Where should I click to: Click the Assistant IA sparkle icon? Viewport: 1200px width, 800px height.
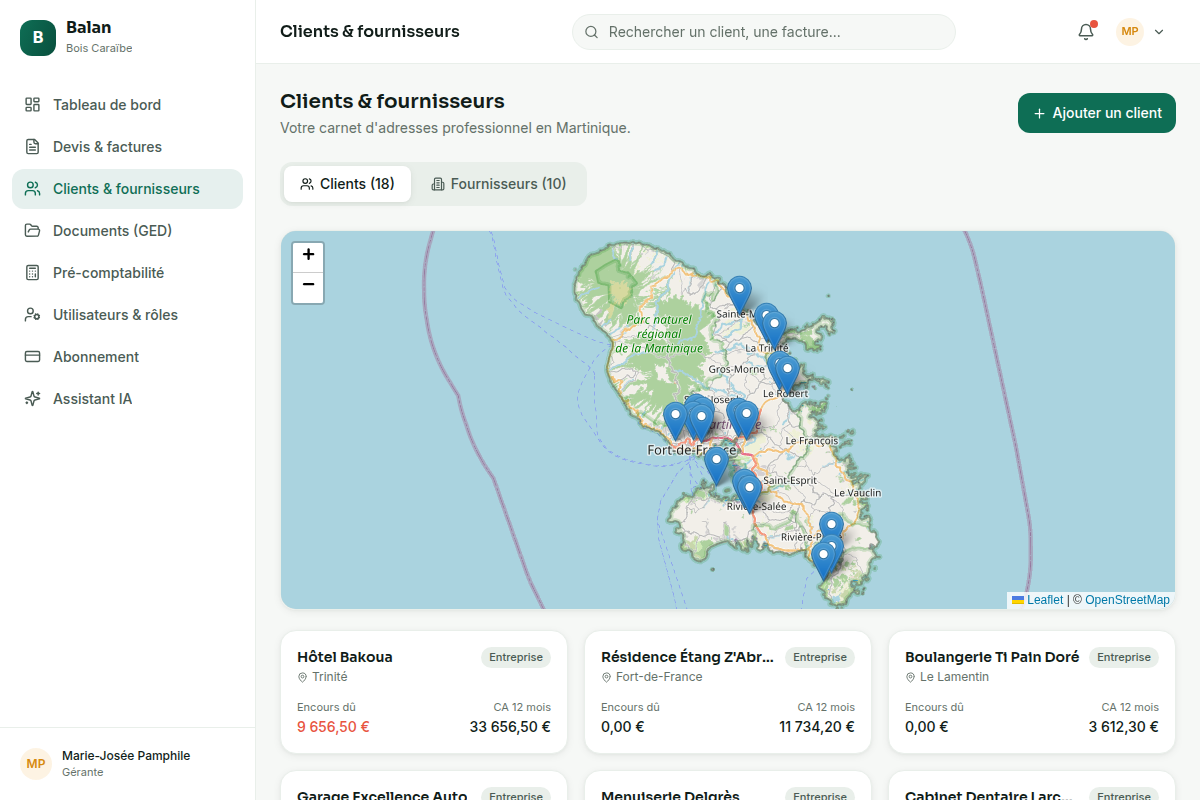point(33,399)
